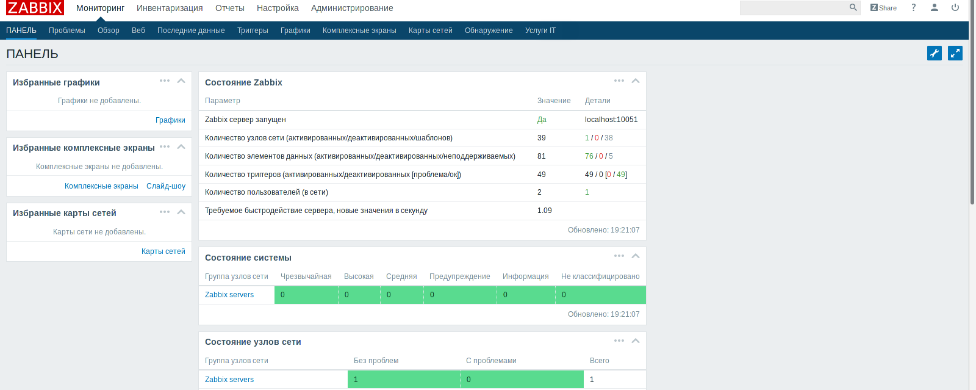Collapse the Состояние системы widget
Image resolution: width=976 pixels, height=390 pixels.
pyautogui.click(x=636, y=256)
